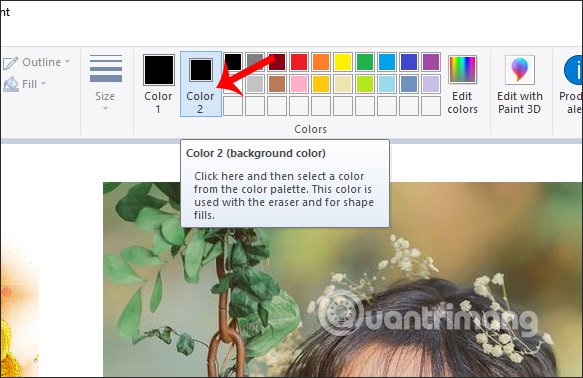Choose the green palette swatch

[365, 62]
